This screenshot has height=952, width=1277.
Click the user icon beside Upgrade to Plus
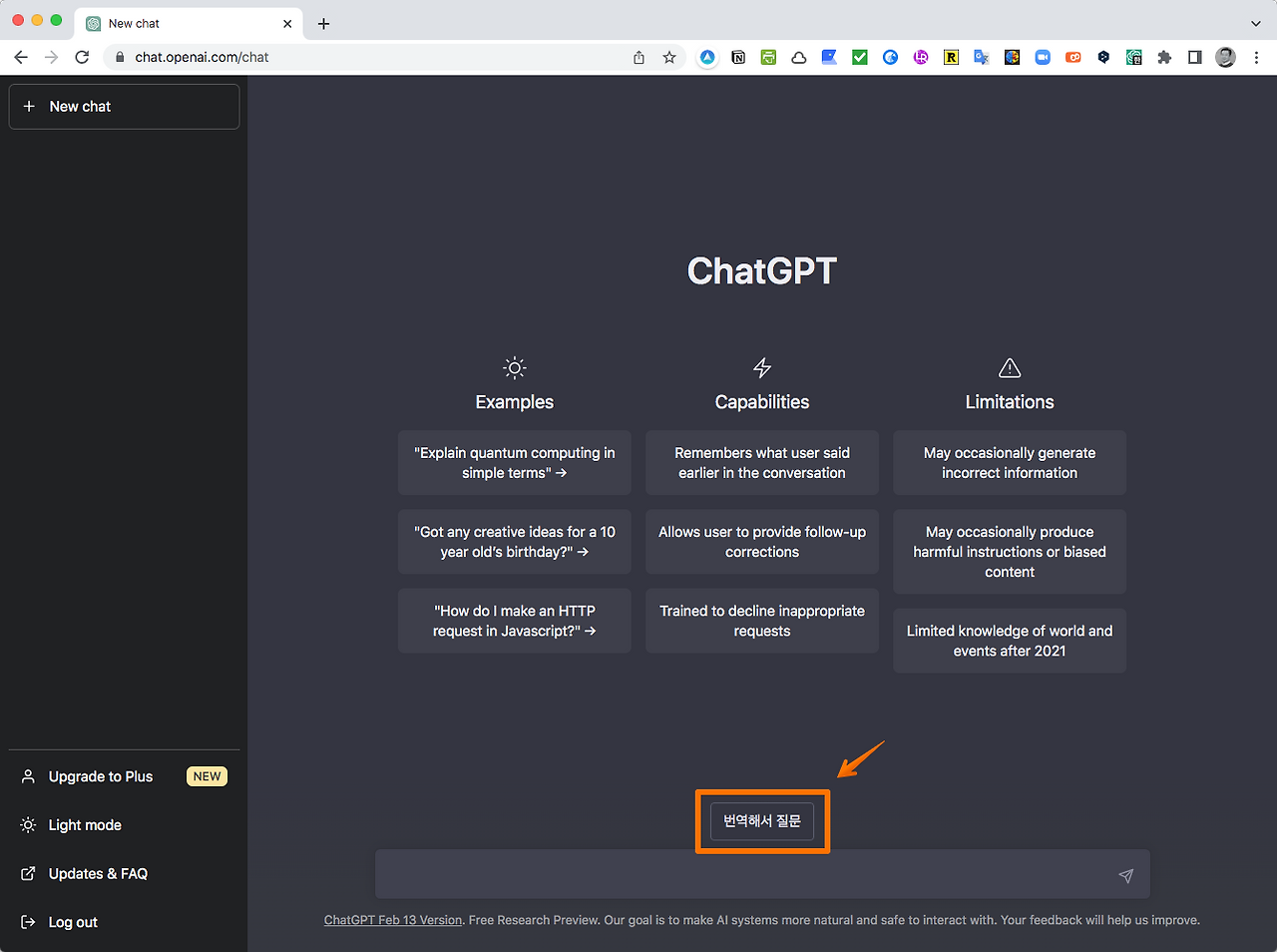28,776
